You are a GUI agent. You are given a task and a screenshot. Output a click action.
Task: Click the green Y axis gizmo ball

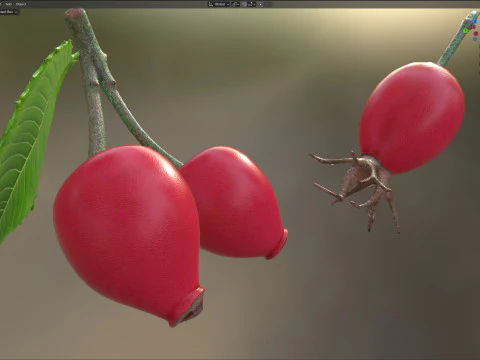466,30
